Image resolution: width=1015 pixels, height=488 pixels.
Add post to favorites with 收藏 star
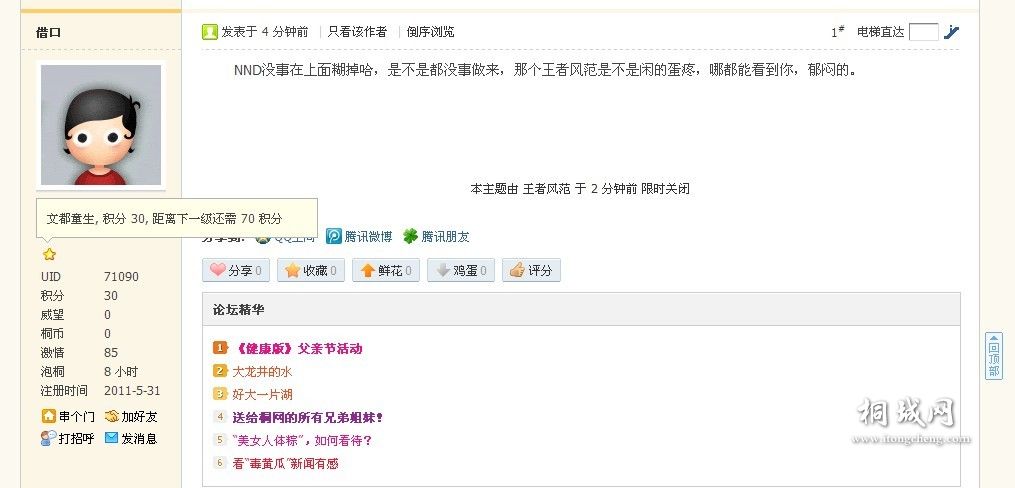pos(311,271)
